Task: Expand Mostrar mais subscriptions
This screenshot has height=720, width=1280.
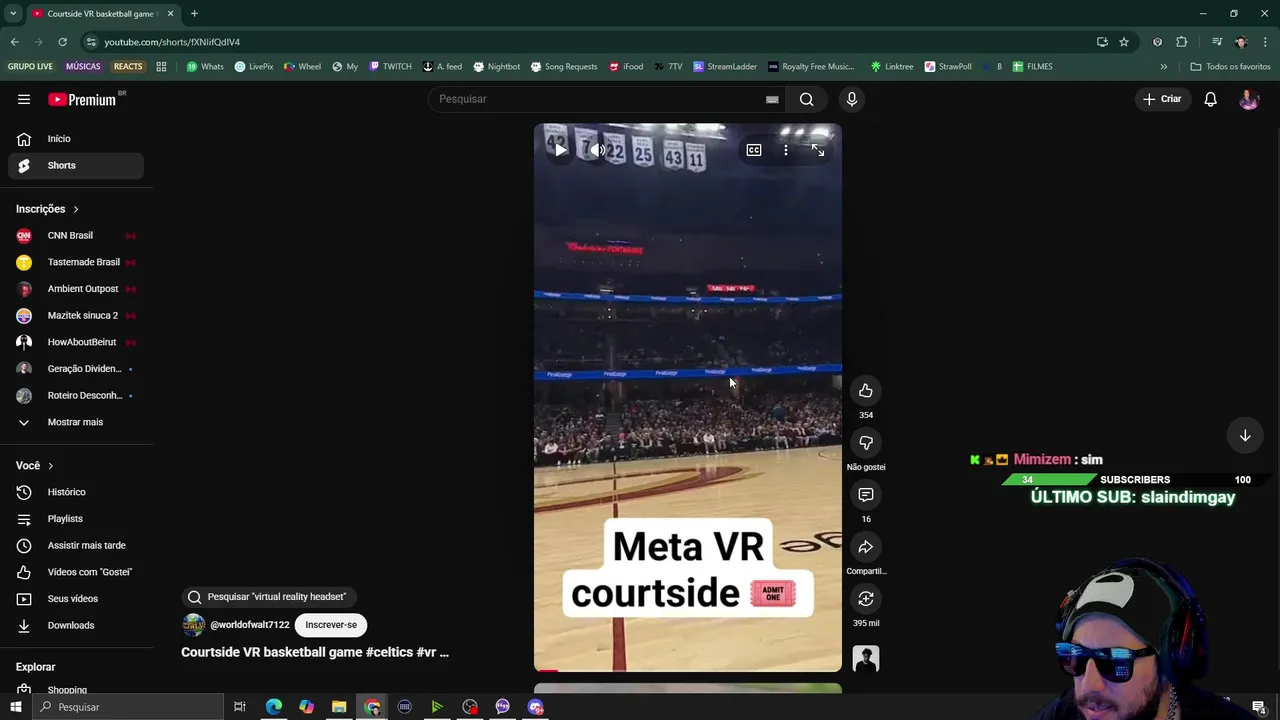Action: coord(76,422)
